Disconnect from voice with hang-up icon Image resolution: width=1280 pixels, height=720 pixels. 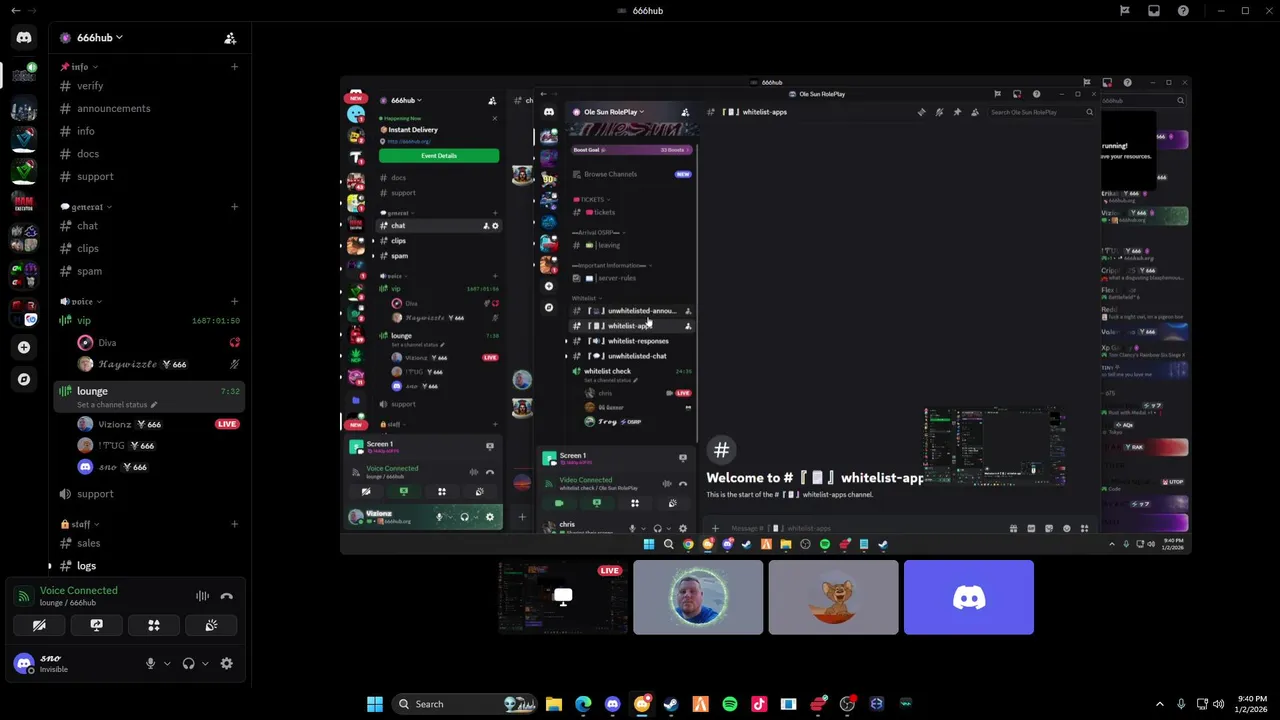pyautogui.click(x=227, y=596)
